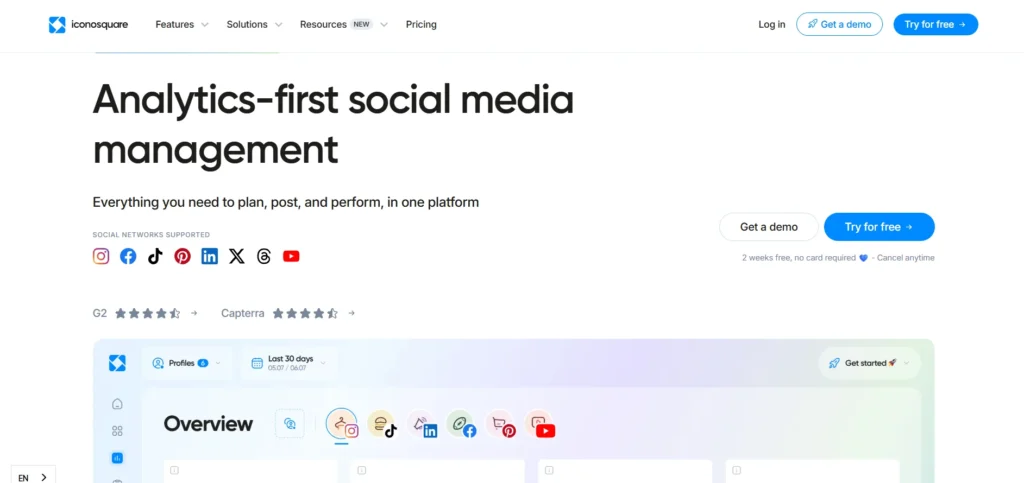Click the Iconosquare logo in the header

(88, 25)
